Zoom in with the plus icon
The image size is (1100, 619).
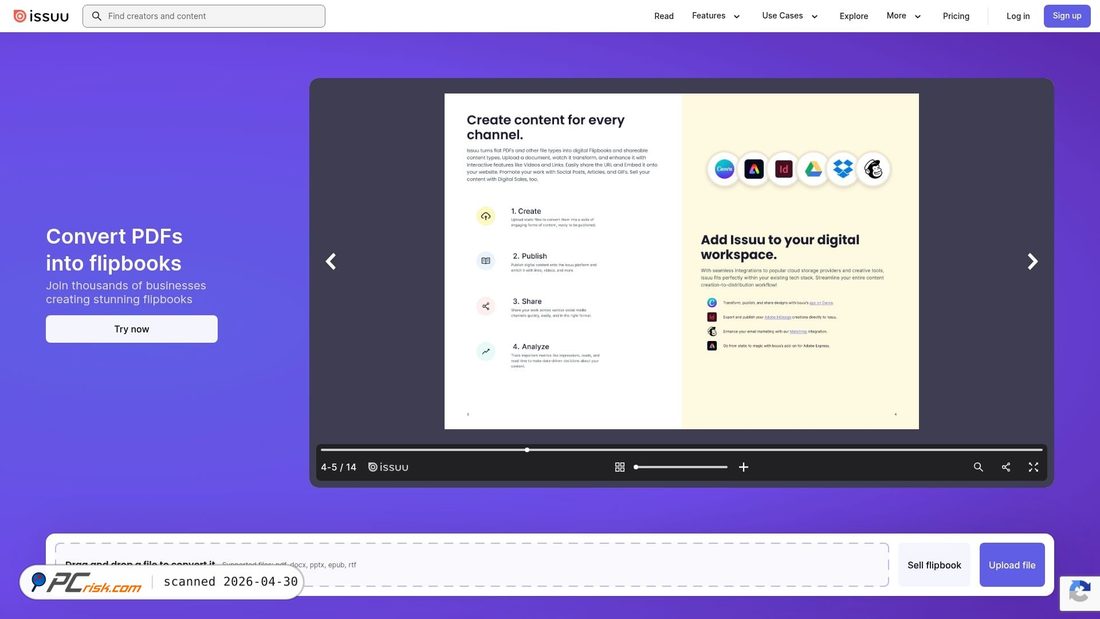pos(744,467)
